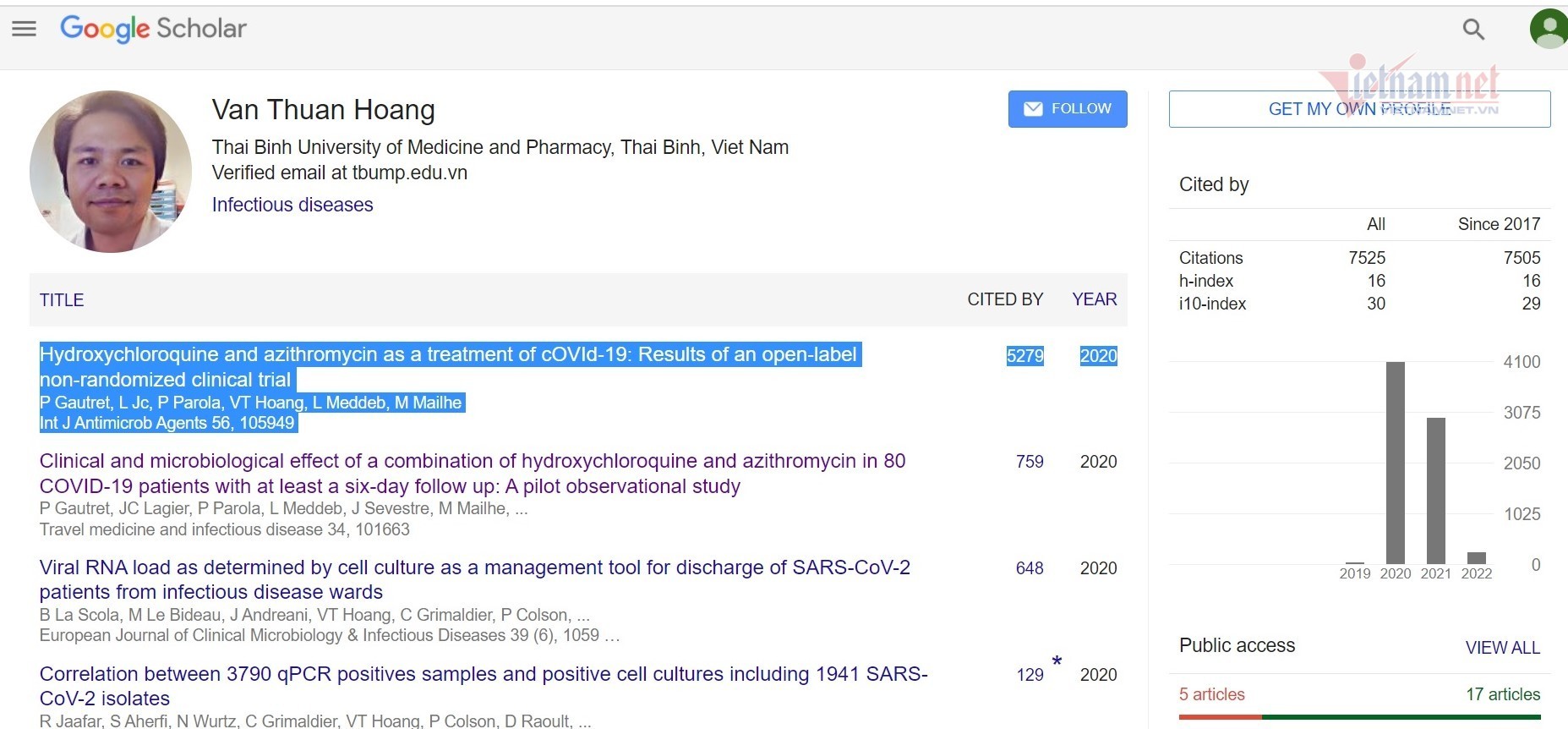
Task: Click the Cited By column header
Action: point(1004,299)
